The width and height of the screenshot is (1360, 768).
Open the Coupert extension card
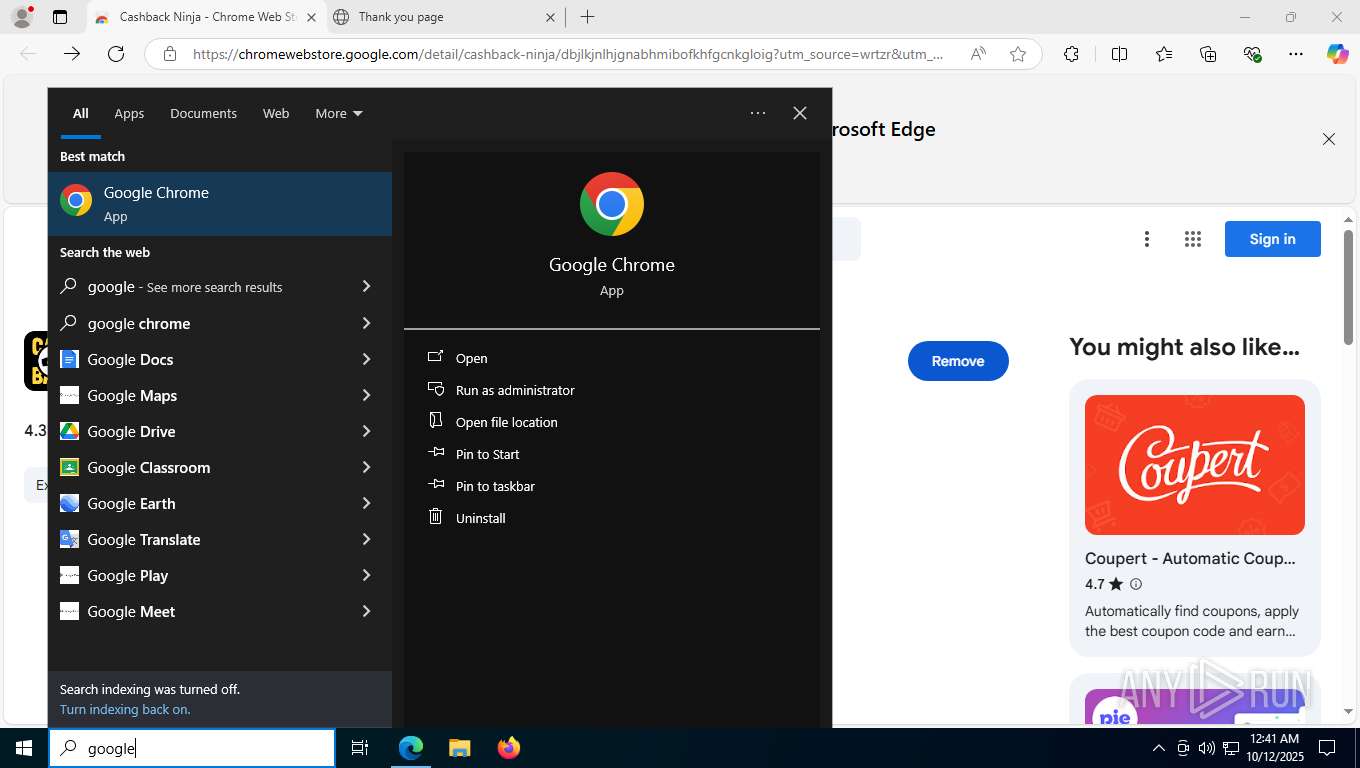(x=1195, y=517)
